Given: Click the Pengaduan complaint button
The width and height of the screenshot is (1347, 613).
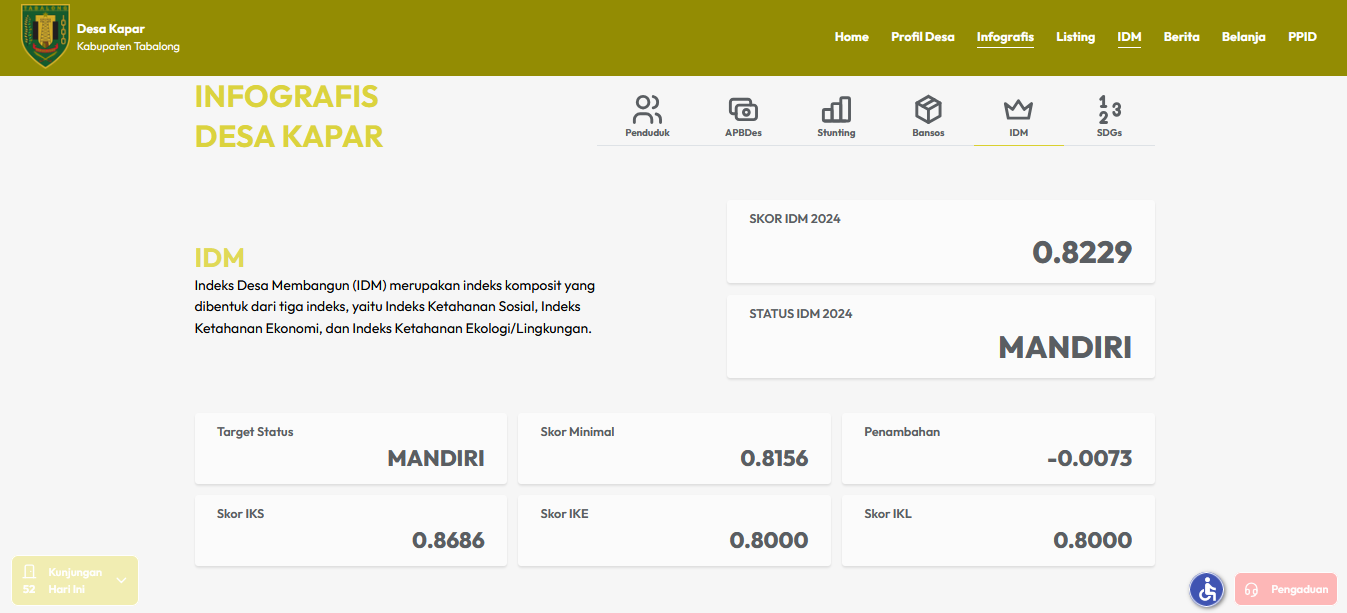Looking at the screenshot, I should point(1286,589).
